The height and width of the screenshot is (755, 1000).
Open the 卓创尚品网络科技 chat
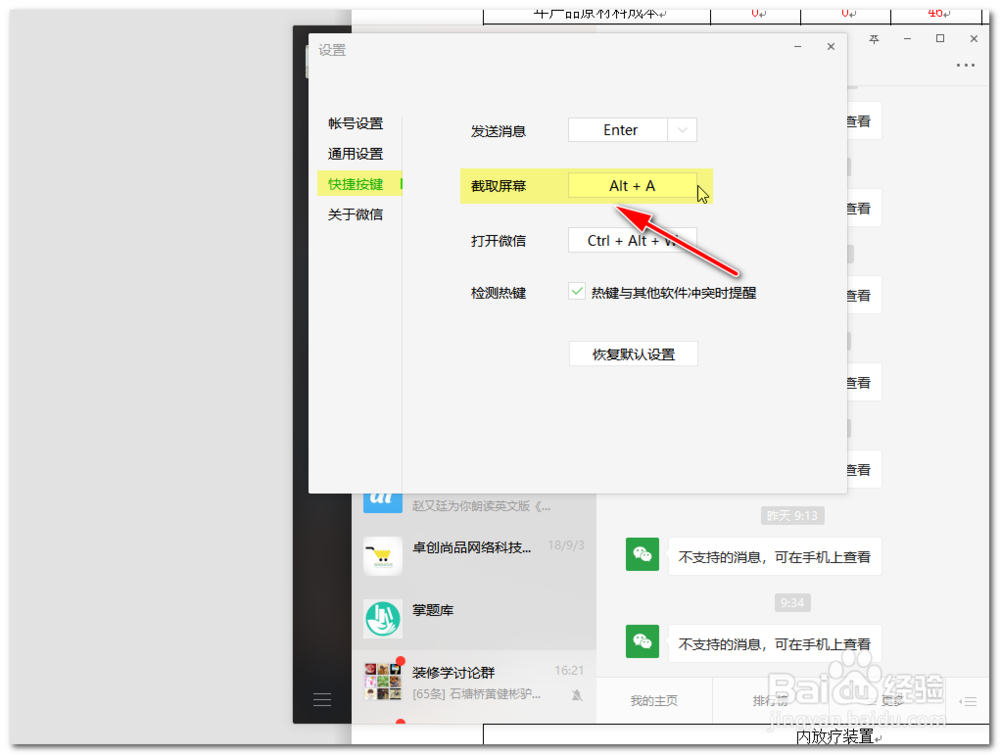pyautogui.click(x=474, y=556)
